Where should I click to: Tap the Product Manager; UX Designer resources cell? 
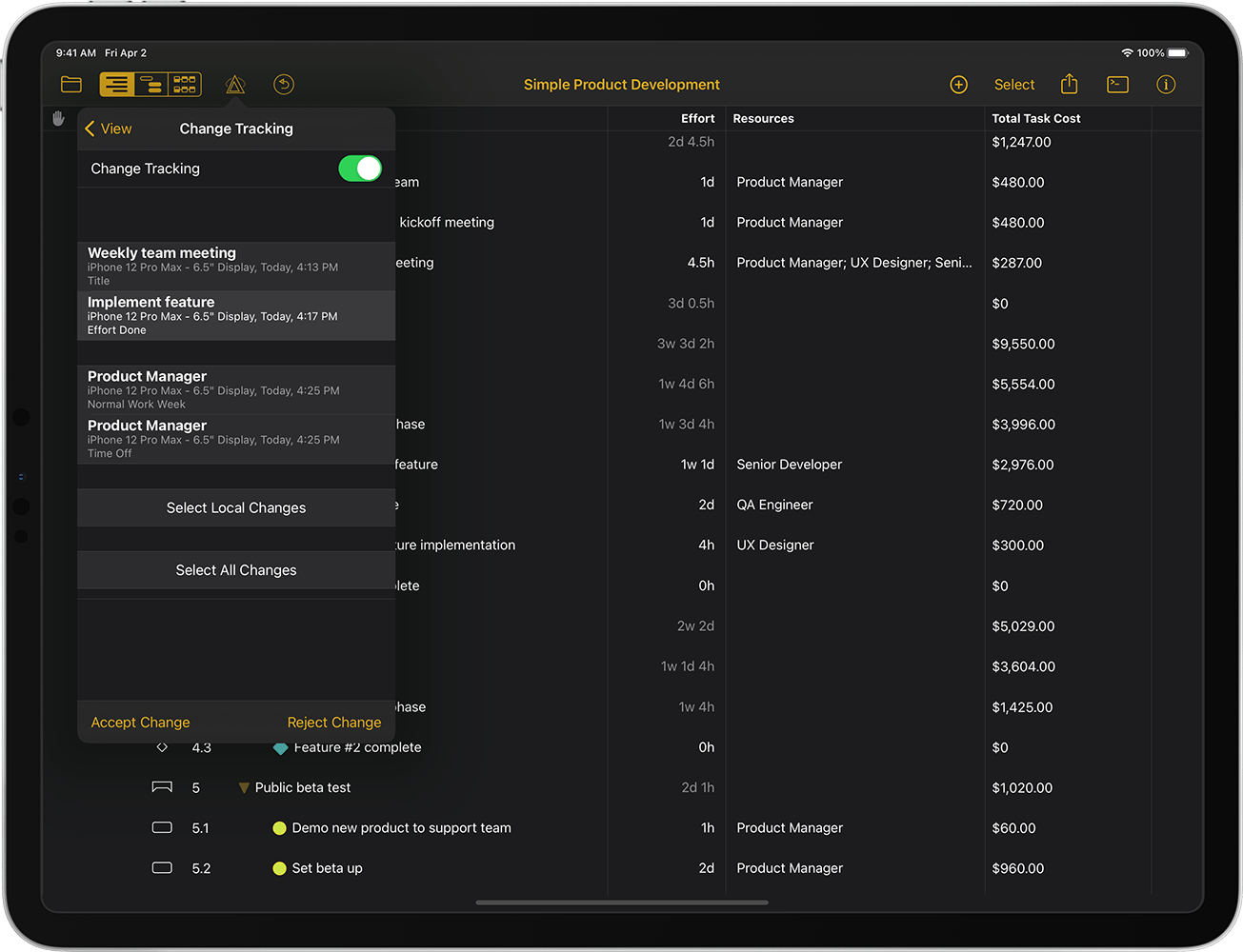(x=854, y=263)
